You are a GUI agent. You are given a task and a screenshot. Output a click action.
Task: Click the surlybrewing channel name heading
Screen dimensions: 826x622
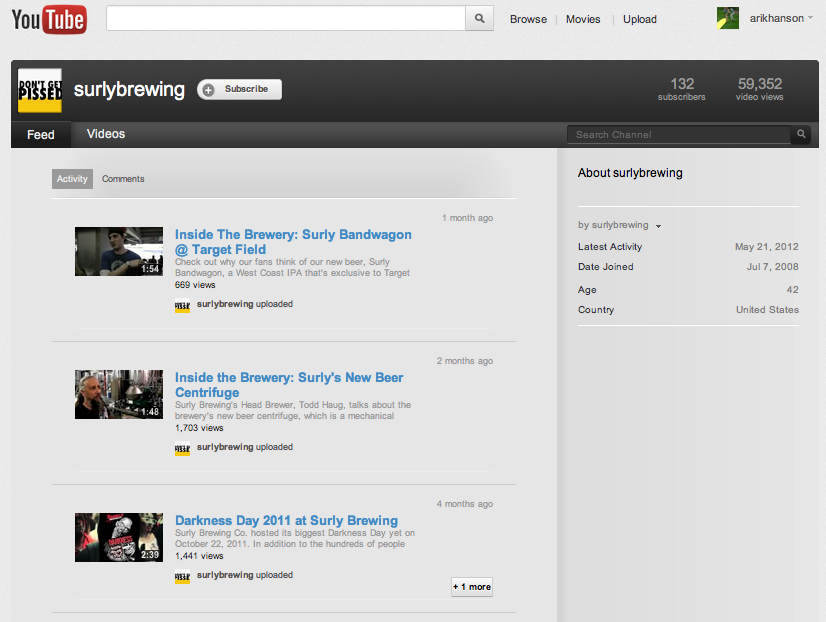129,90
